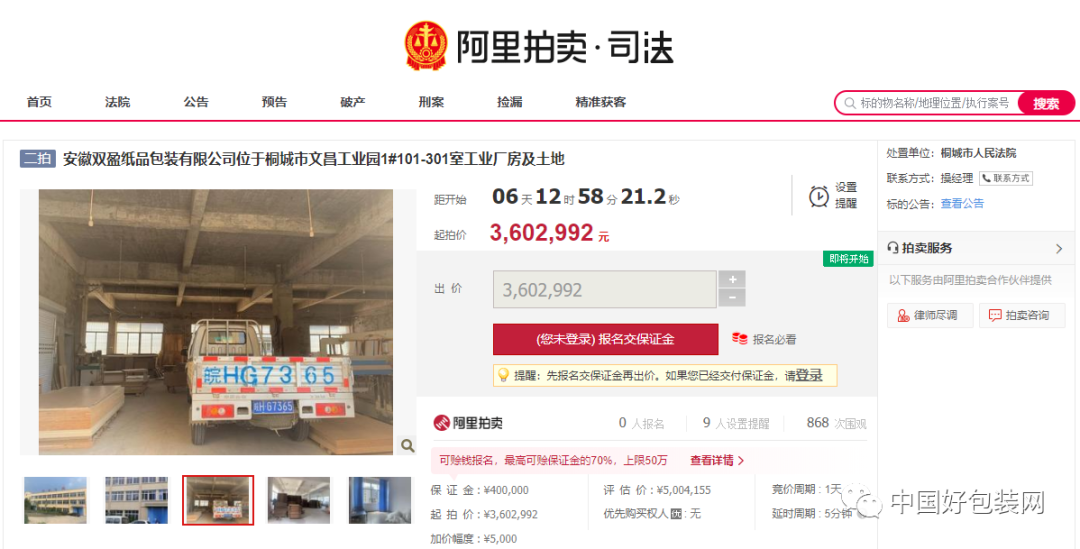This screenshot has width=1080, height=549.
Task: Select the first factory exterior thumbnail
Action: point(55,499)
